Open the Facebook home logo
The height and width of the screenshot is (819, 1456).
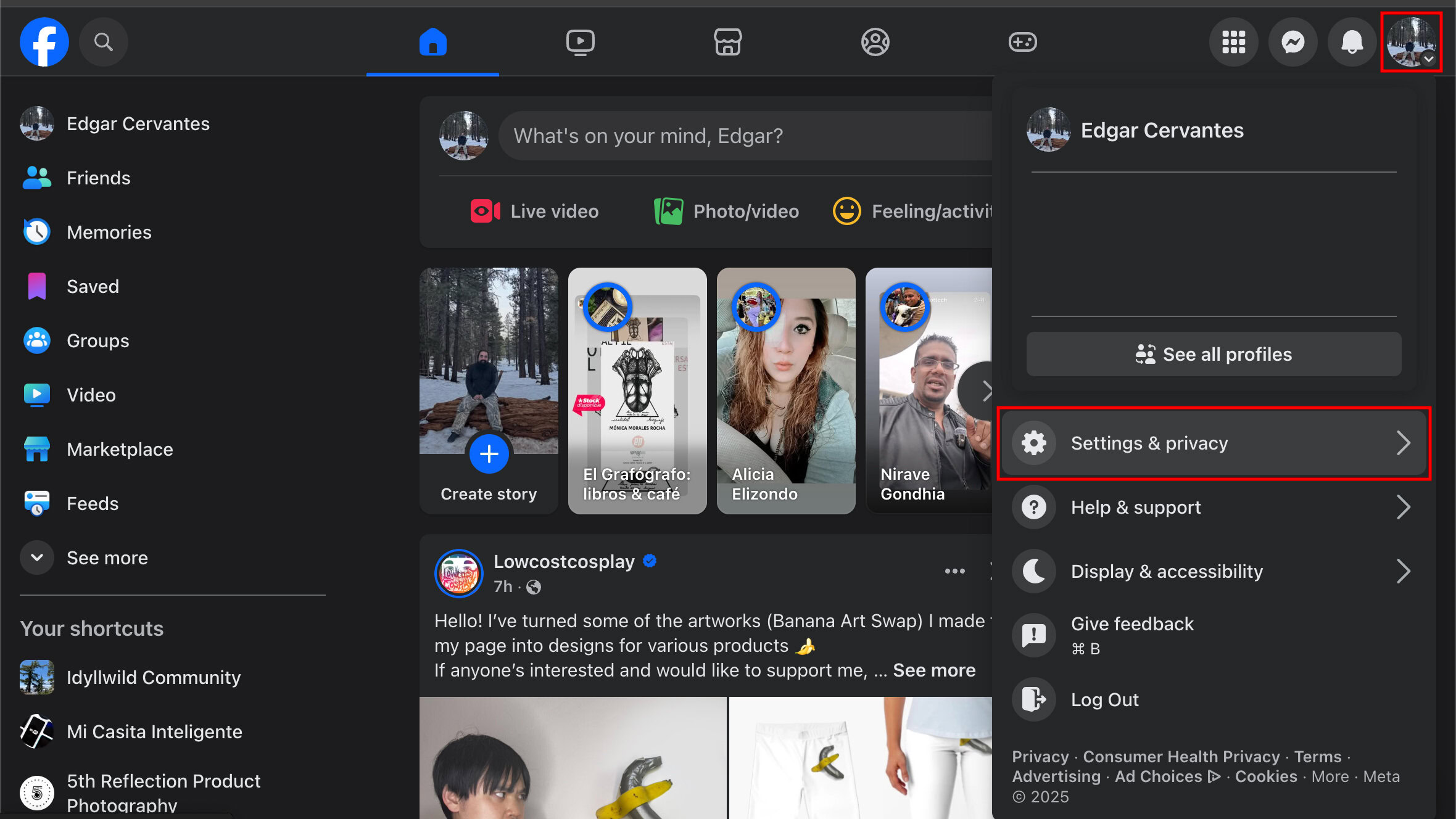click(x=44, y=41)
